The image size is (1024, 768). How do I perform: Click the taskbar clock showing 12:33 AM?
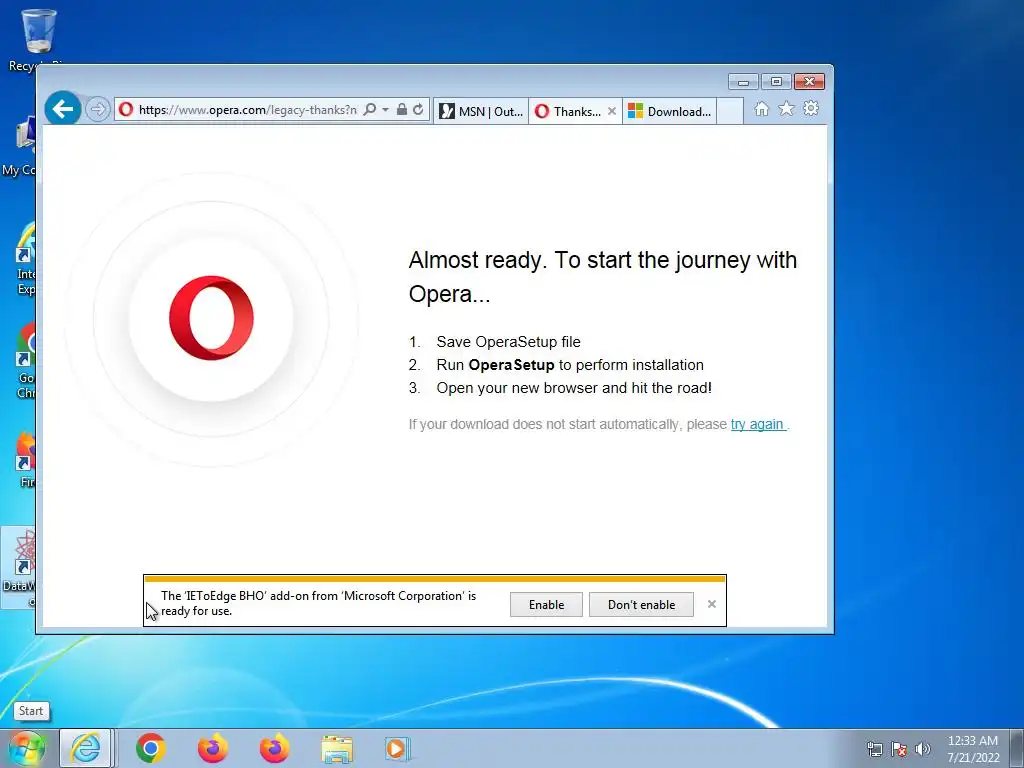[x=972, y=749]
